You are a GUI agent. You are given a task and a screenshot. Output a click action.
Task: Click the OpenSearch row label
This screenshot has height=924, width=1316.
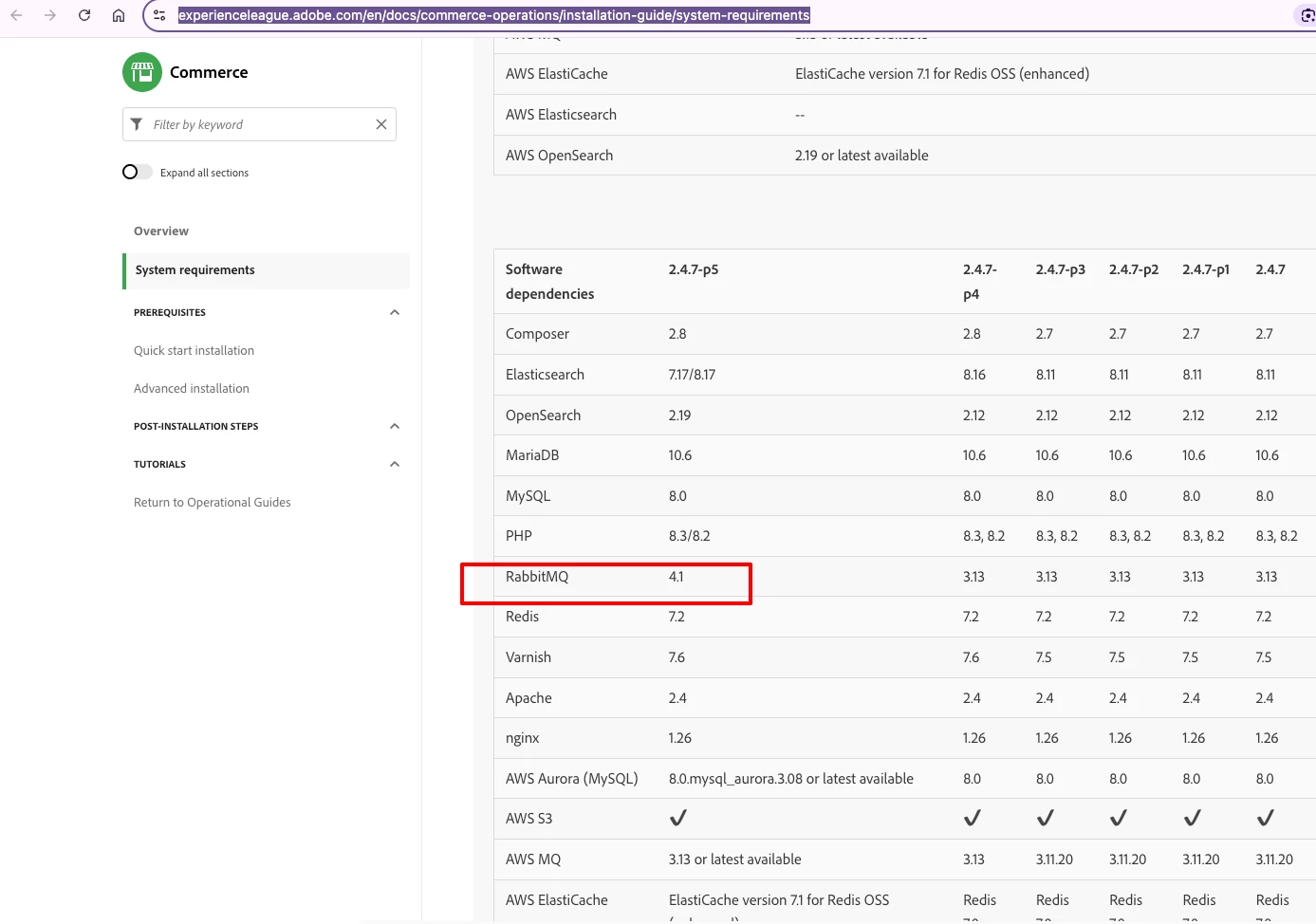pos(543,416)
